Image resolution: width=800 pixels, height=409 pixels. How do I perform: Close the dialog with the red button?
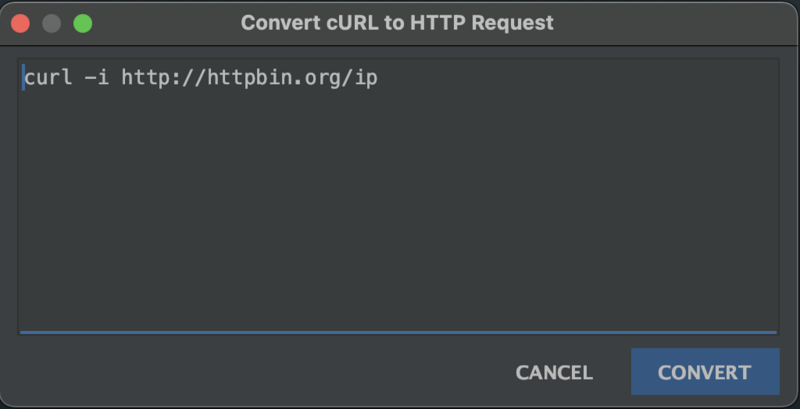[20, 23]
